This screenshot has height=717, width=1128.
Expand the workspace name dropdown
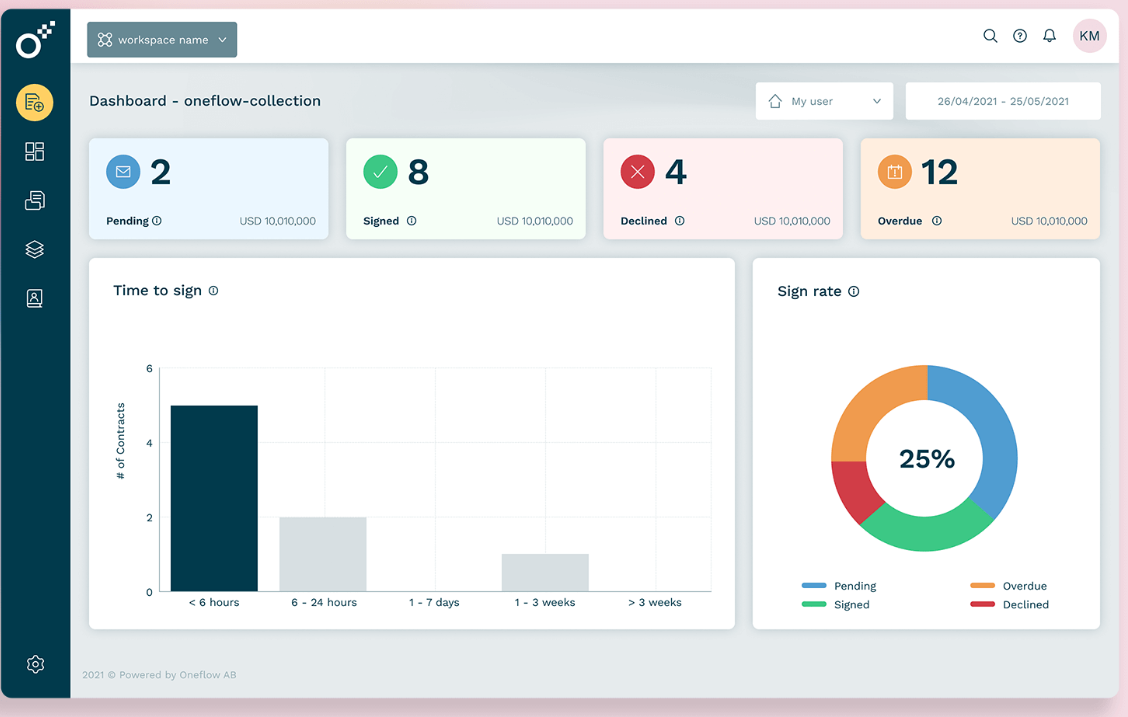tap(161, 39)
